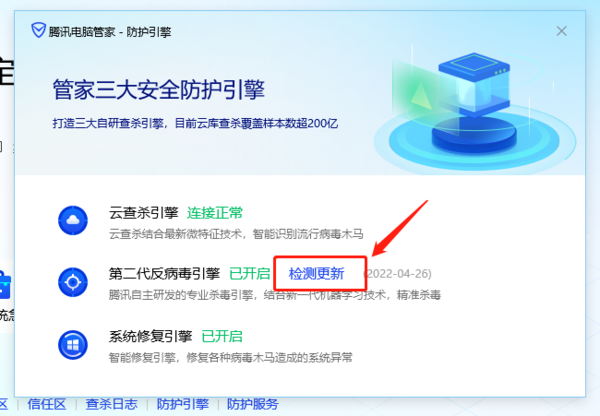Image resolution: width=600 pixels, height=416 pixels.
Task: Close the 防护引擎 dialog
Action: [561, 31]
